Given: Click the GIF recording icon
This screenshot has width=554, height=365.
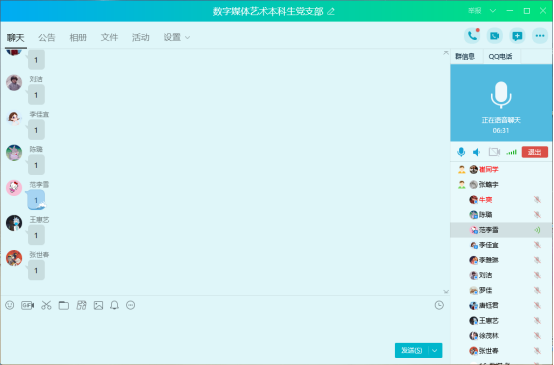Looking at the screenshot, I should pos(28,305).
